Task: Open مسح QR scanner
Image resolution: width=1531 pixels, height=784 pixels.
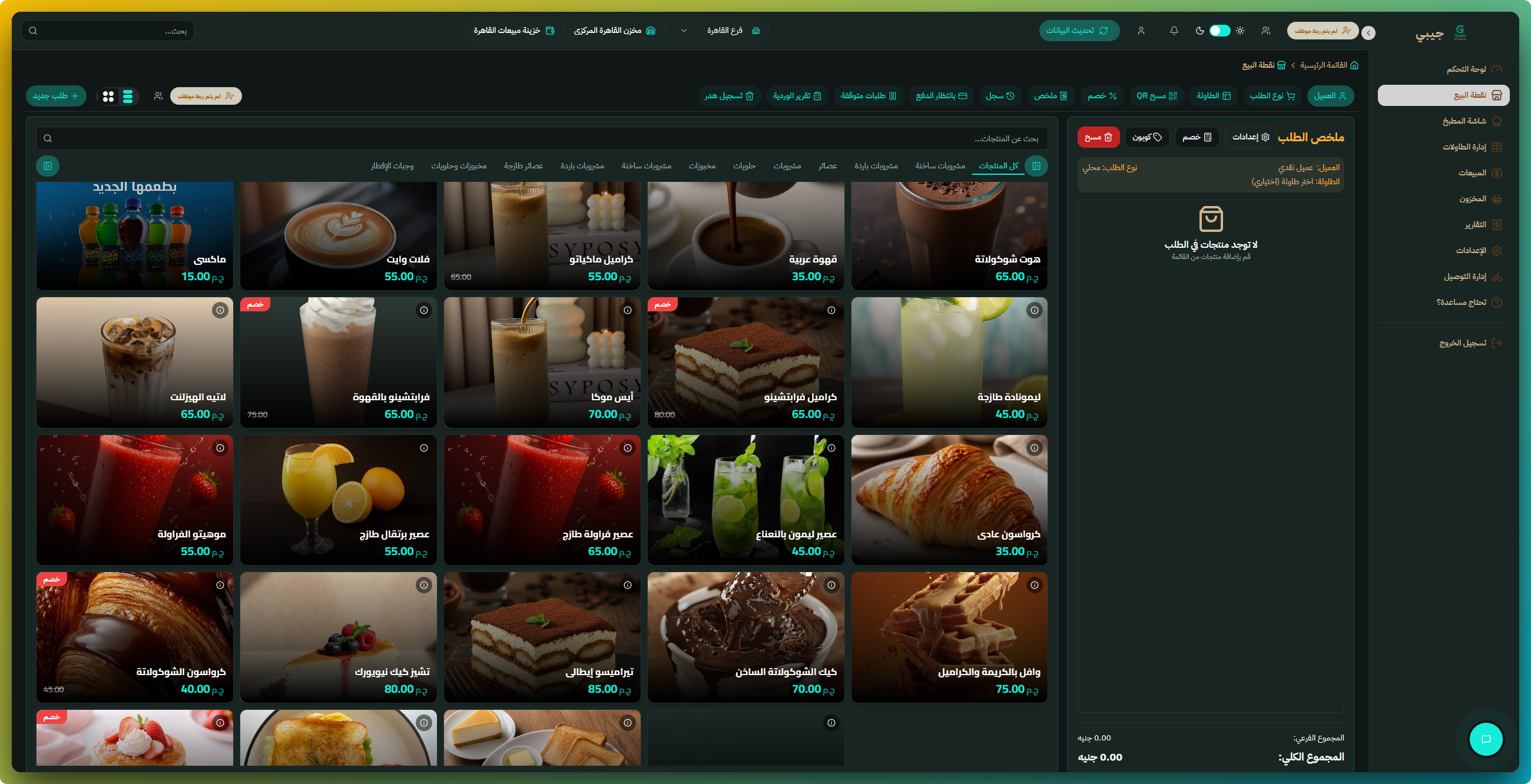Action: (x=1156, y=95)
